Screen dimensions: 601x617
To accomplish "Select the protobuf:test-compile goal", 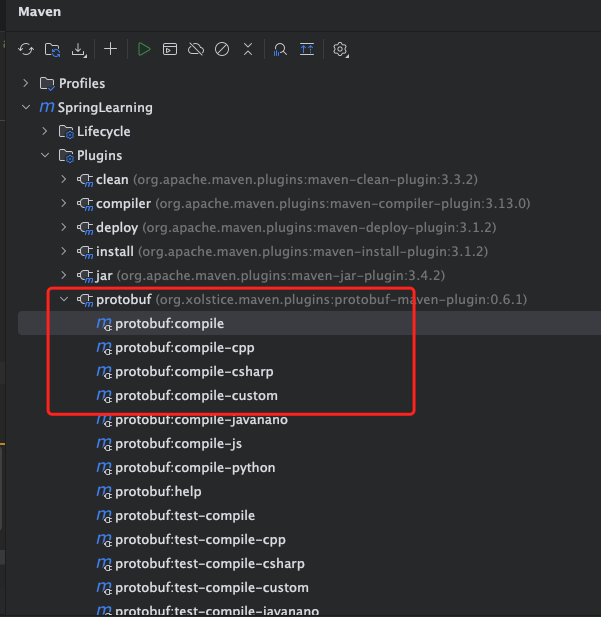I will [185, 516].
